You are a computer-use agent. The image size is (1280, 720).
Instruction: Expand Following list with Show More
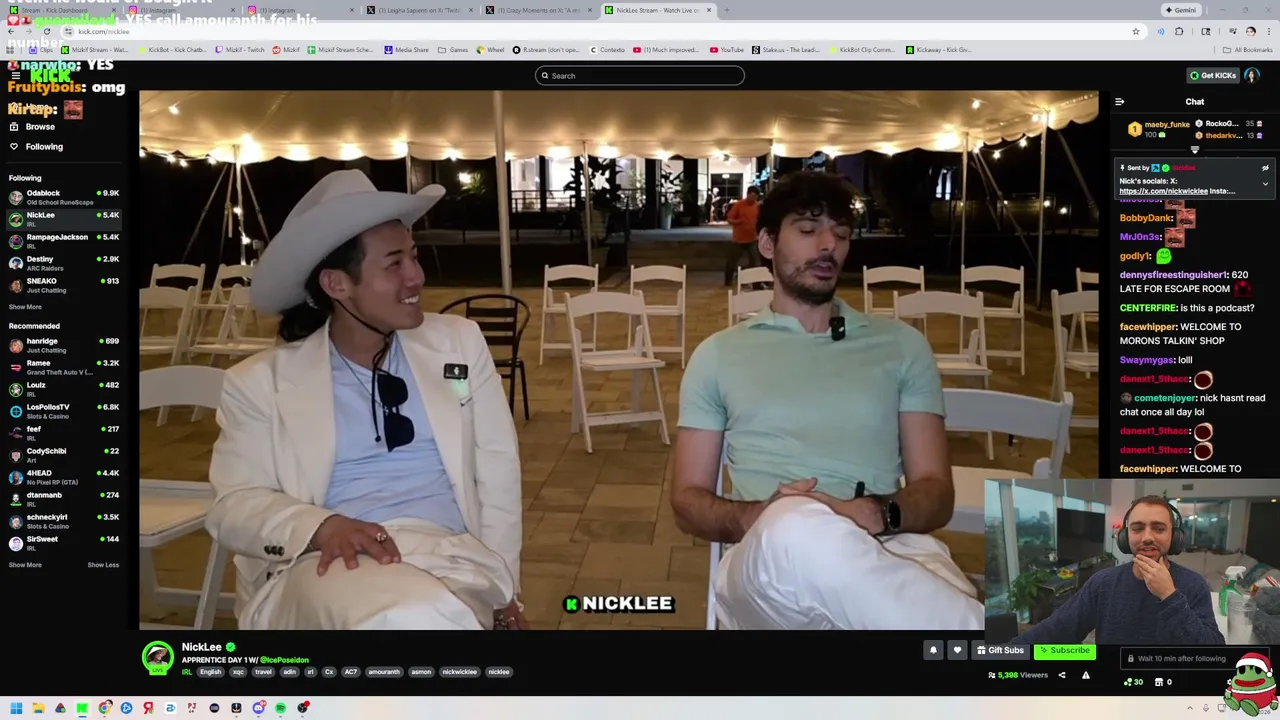(25, 307)
